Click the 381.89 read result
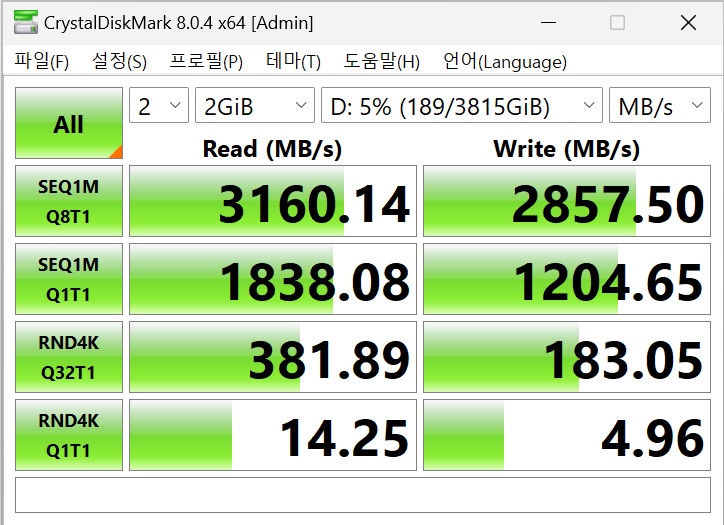The height and width of the screenshot is (525, 724). coord(273,357)
